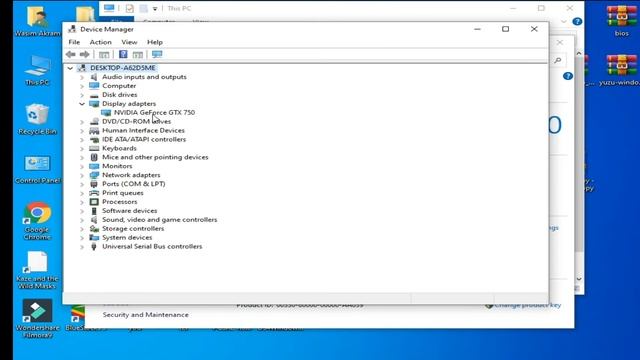This screenshot has height=360, width=640.
Task: Click search magnifier in background window
Action: 558,60
